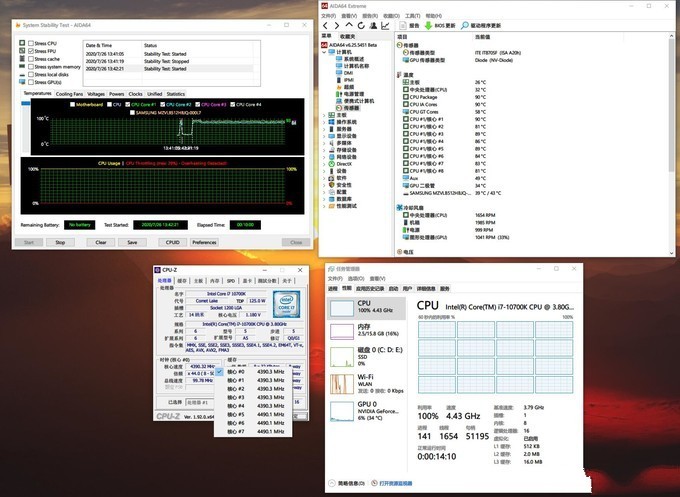This screenshot has height=497, width=680.
Task: Collapse 计算机 node in AIDA64 tree
Action: click(324, 52)
